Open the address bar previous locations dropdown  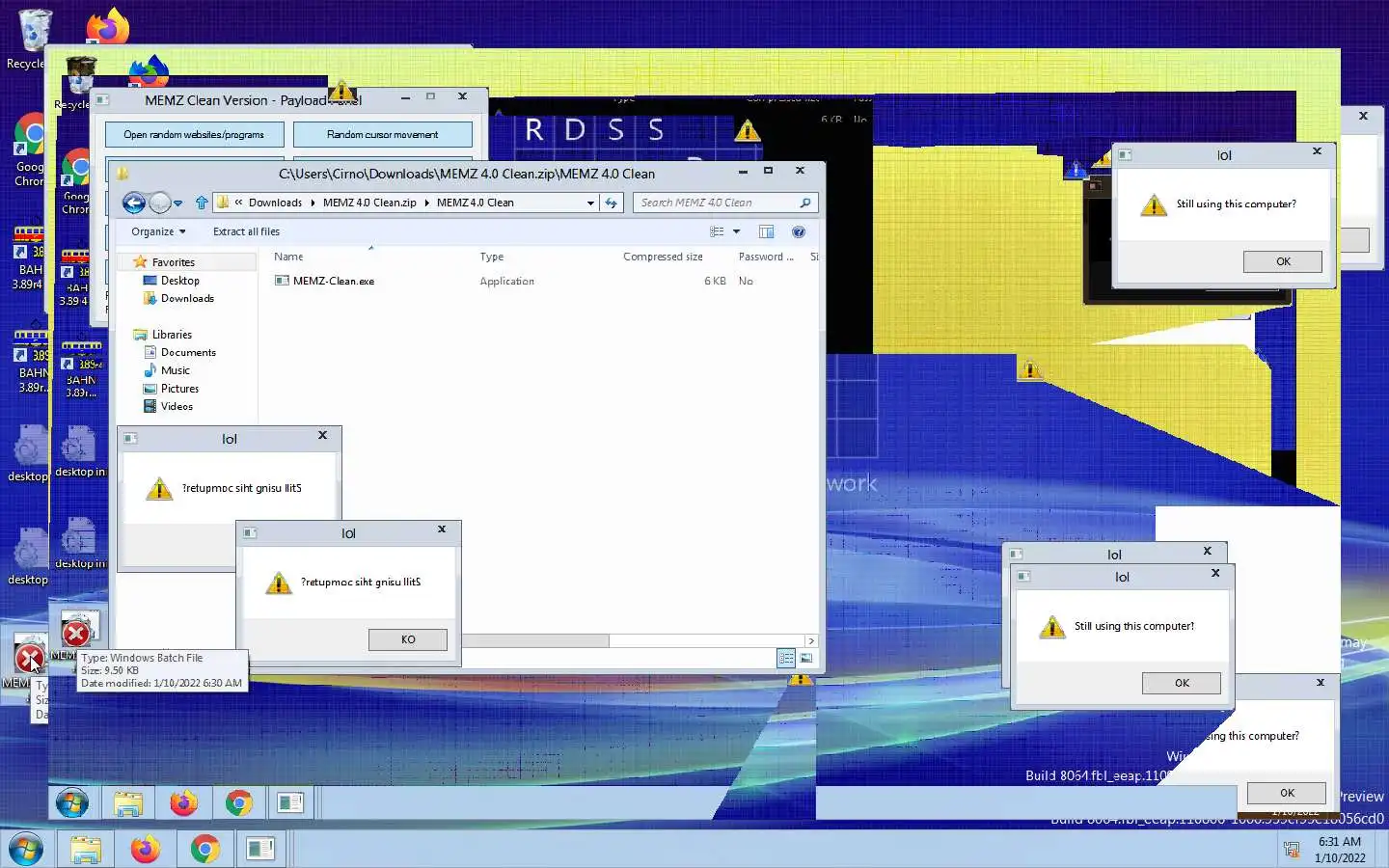590,203
